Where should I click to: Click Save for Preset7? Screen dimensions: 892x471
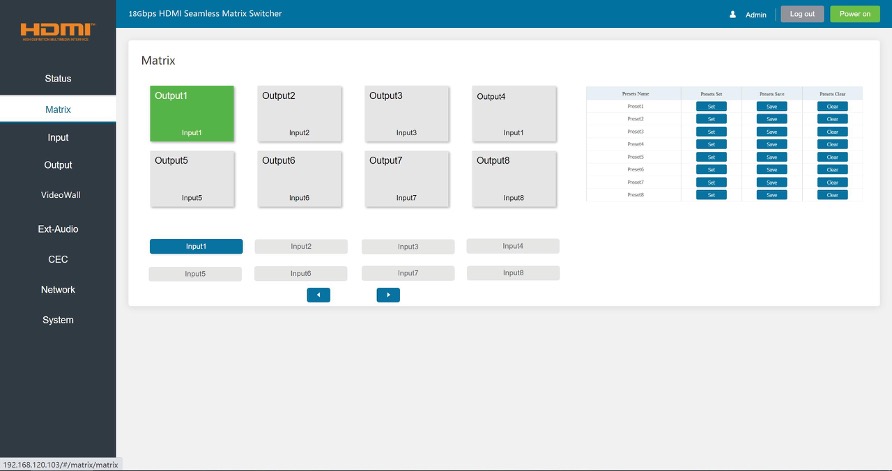point(771,182)
